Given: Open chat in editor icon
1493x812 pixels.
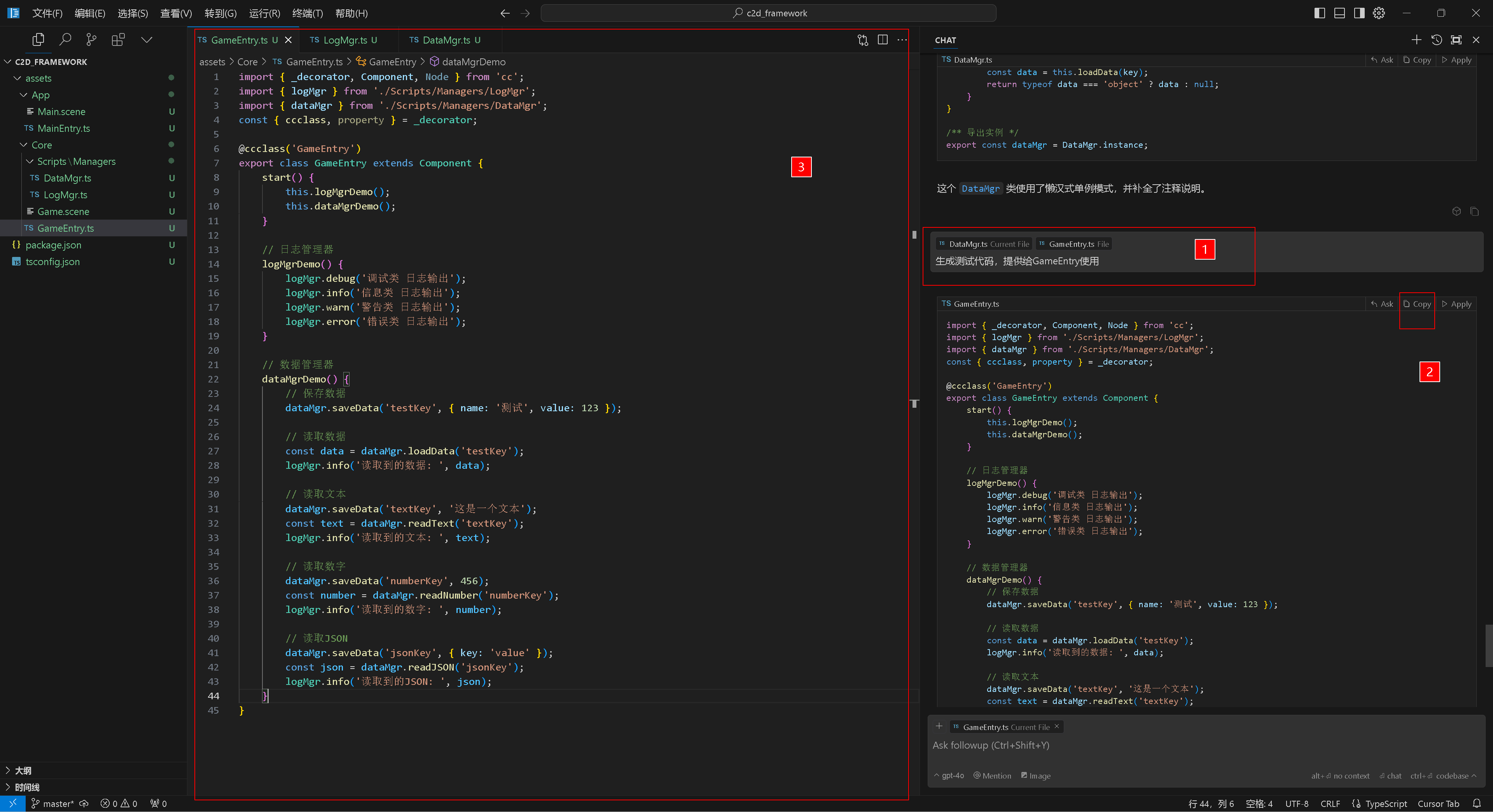Looking at the screenshot, I should tap(1456, 39).
